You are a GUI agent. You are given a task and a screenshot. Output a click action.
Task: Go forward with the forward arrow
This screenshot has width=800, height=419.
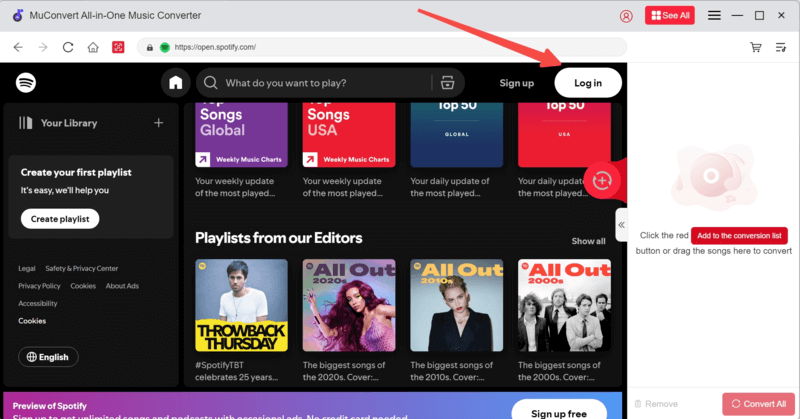[x=43, y=47]
